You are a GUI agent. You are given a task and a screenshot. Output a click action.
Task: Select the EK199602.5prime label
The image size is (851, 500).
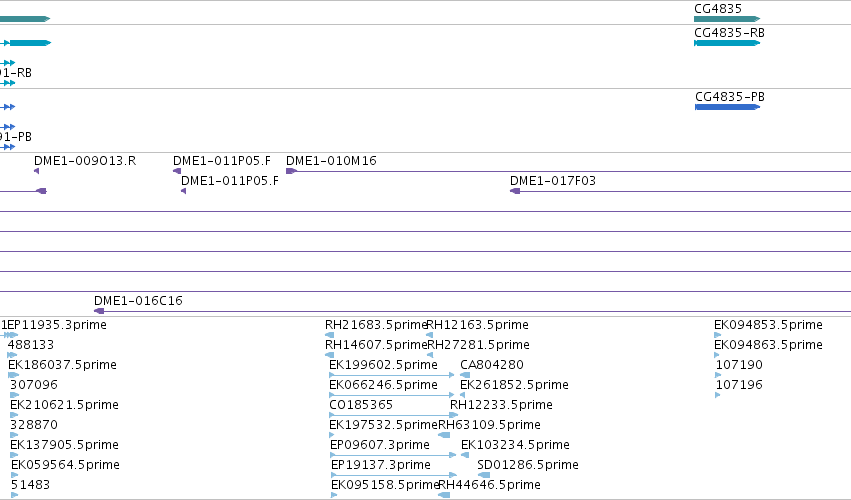click(383, 365)
